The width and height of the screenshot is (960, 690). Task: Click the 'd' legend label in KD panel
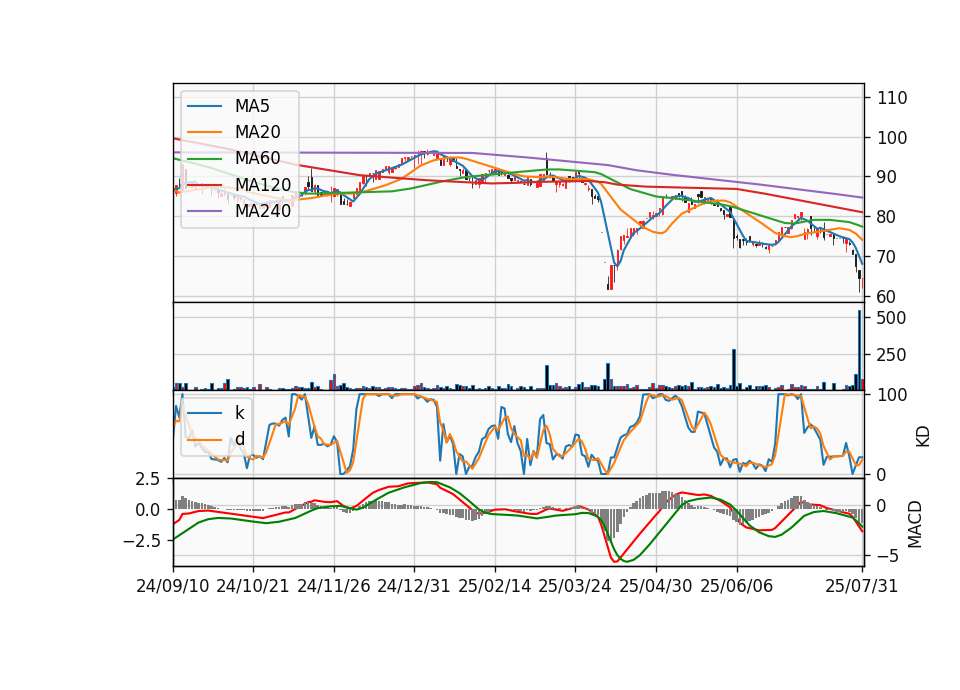point(239,438)
